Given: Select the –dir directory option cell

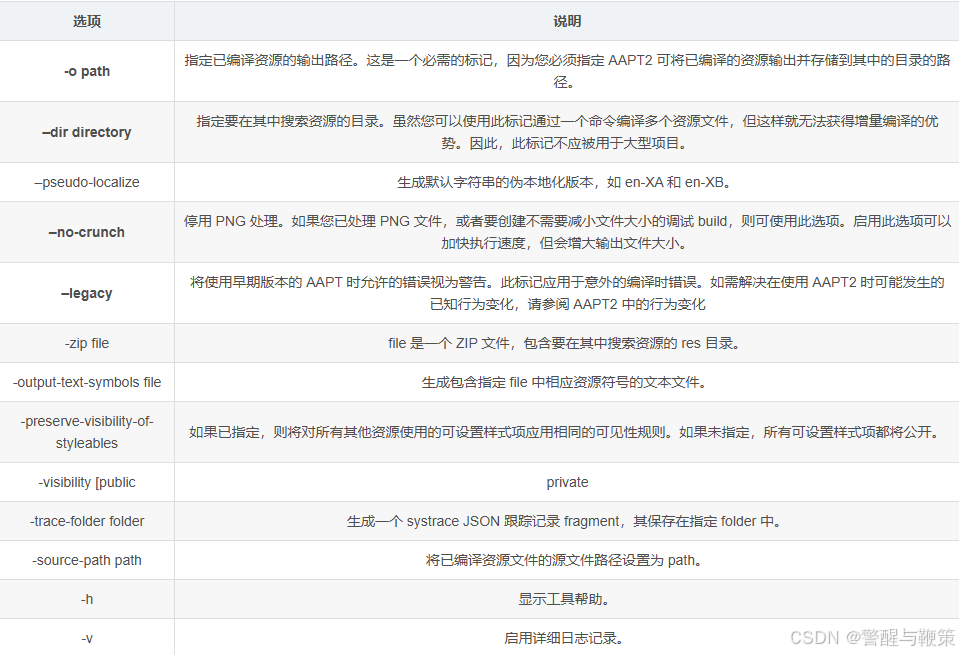Looking at the screenshot, I should coord(87,132).
